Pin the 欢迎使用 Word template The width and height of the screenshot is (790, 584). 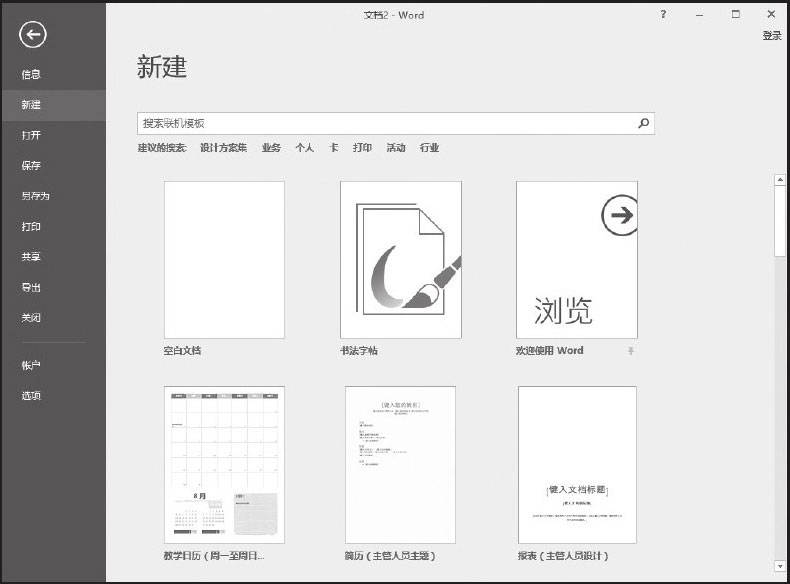click(631, 351)
